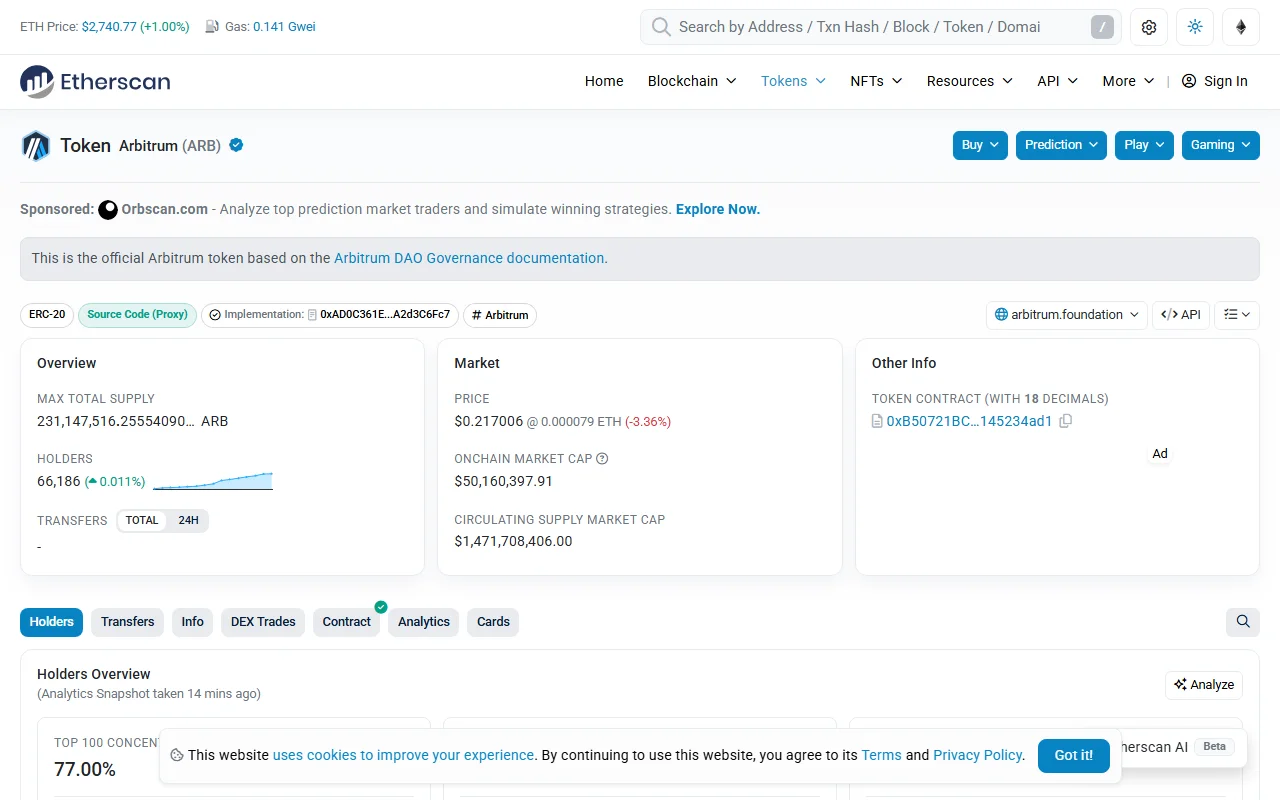This screenshot has height=800, width=1280.
Task: Open the site settings gear icon
Action: [1149, 27]
